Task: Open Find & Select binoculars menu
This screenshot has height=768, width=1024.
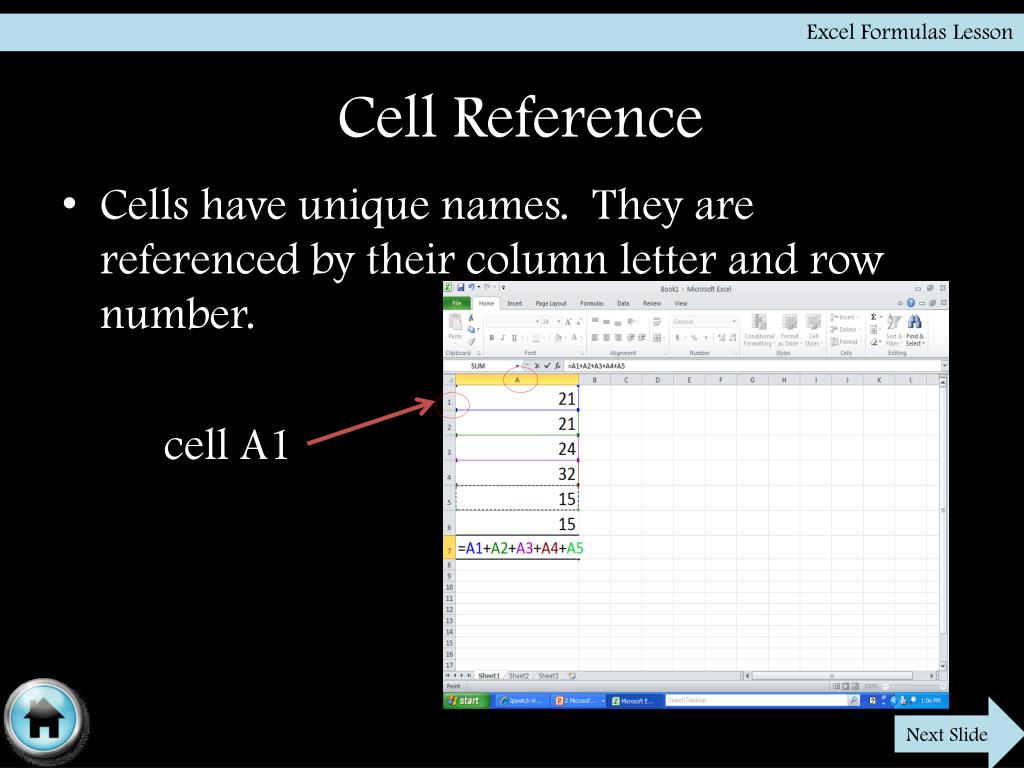Action: (915, 330)
